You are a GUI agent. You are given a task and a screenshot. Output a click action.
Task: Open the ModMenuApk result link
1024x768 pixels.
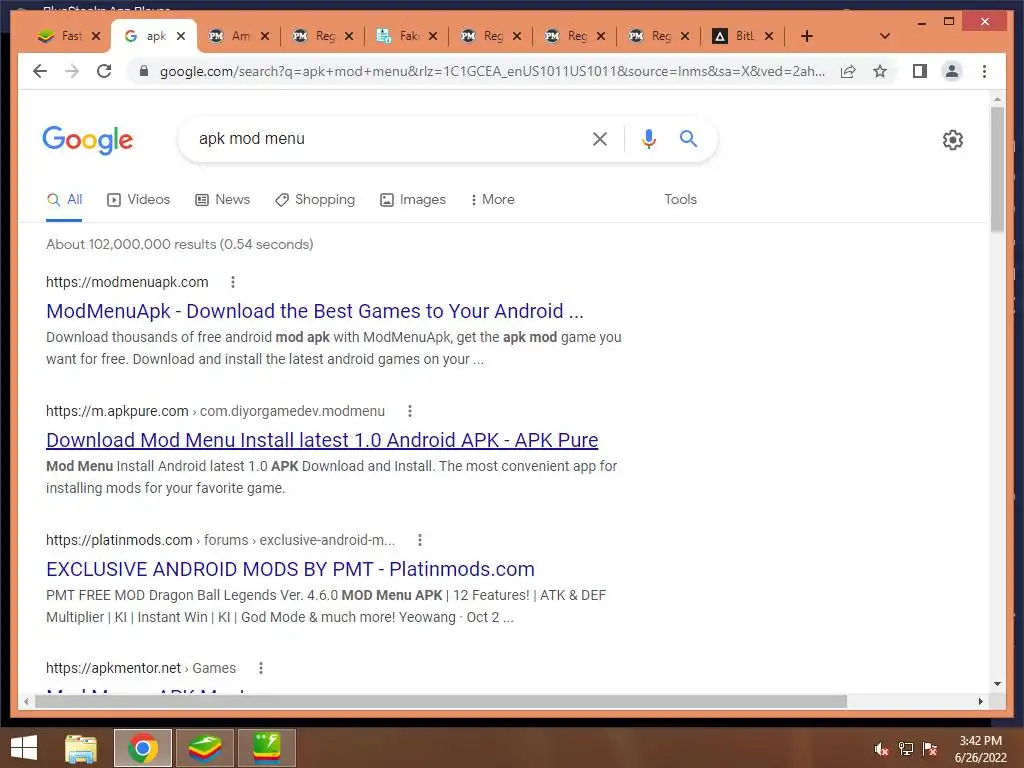(315, 311)
